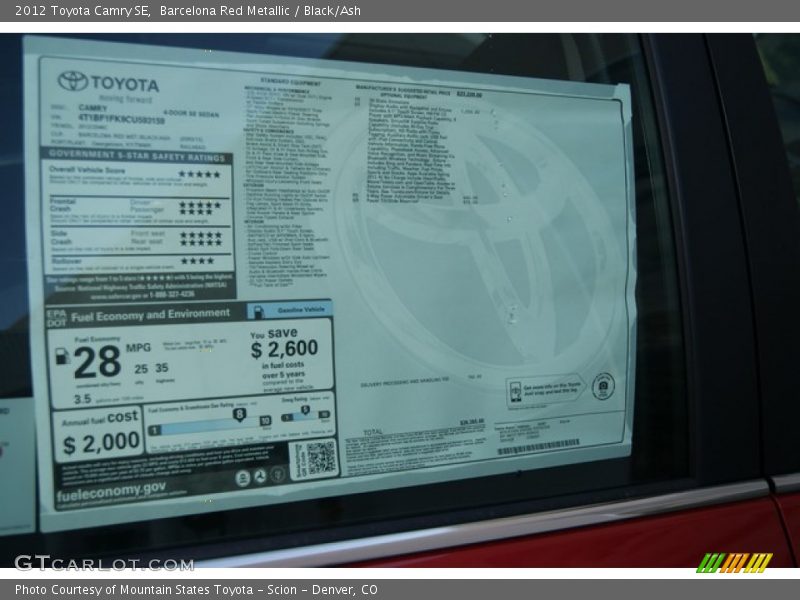Click the fuel pump icon beside 28 MPG
The height and width of the screenshot is (600, 800).
click(62, 355)
